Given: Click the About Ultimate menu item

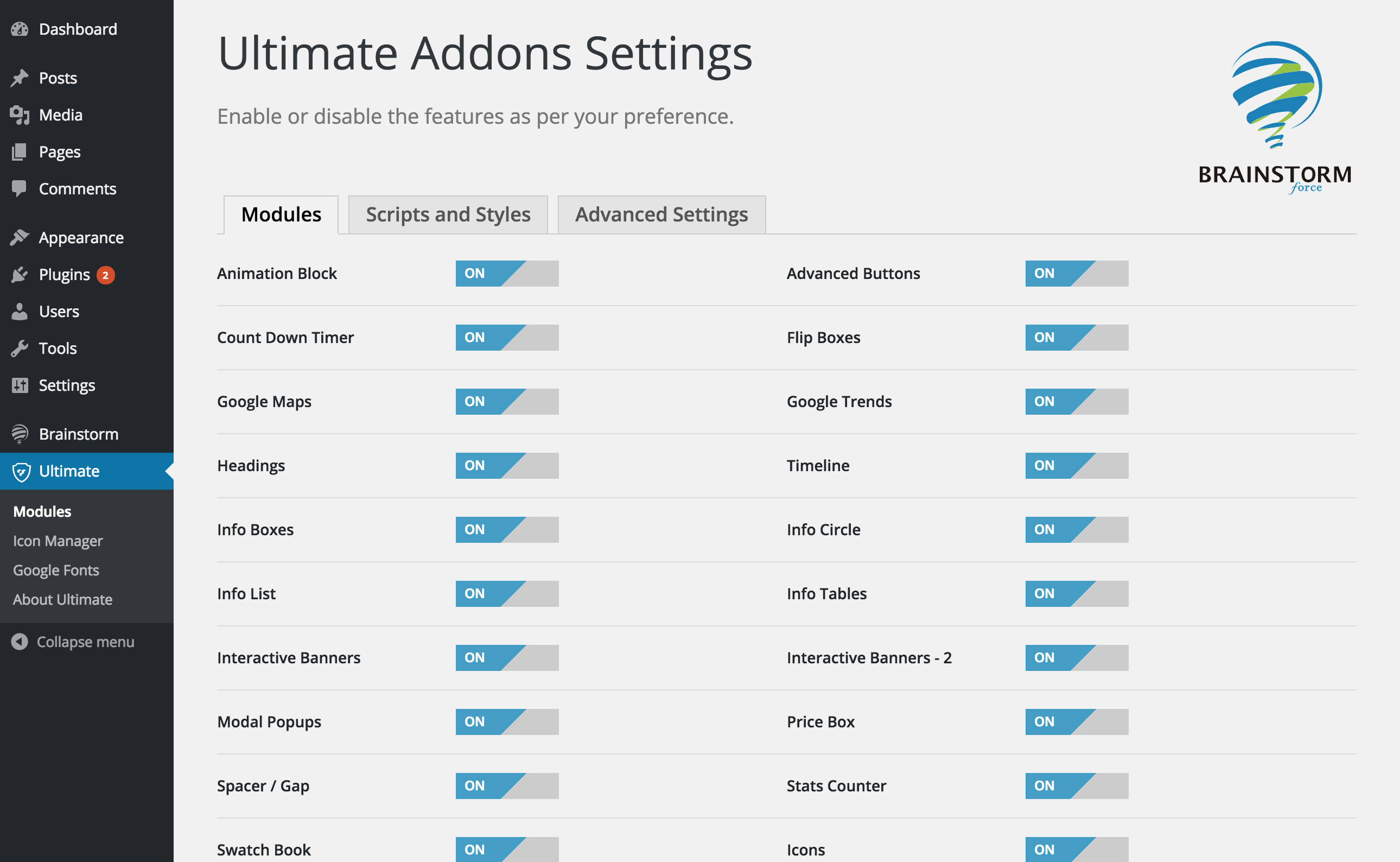Looking at the screenshot, I should pos(62,598).
